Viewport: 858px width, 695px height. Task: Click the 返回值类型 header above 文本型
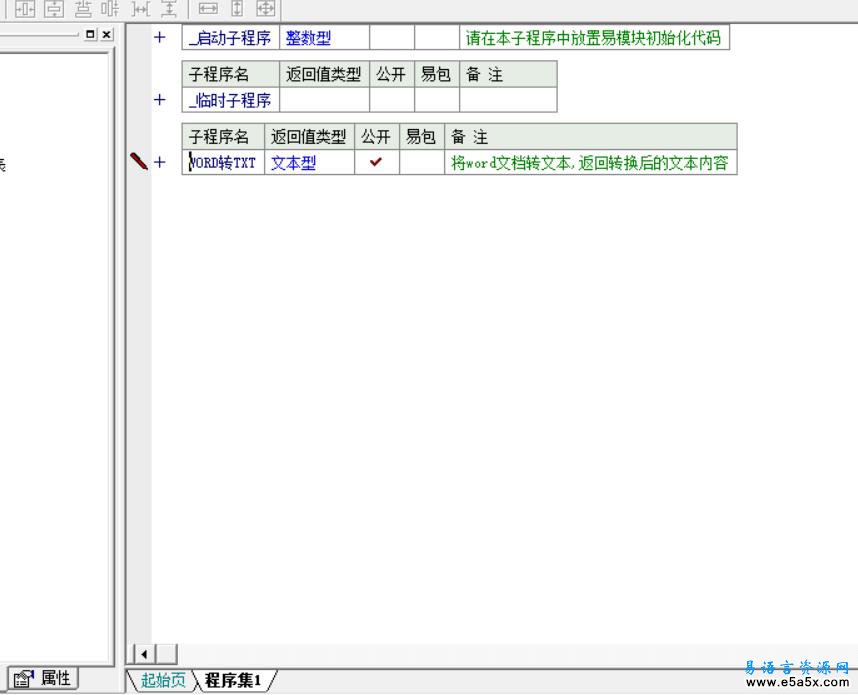310,137
